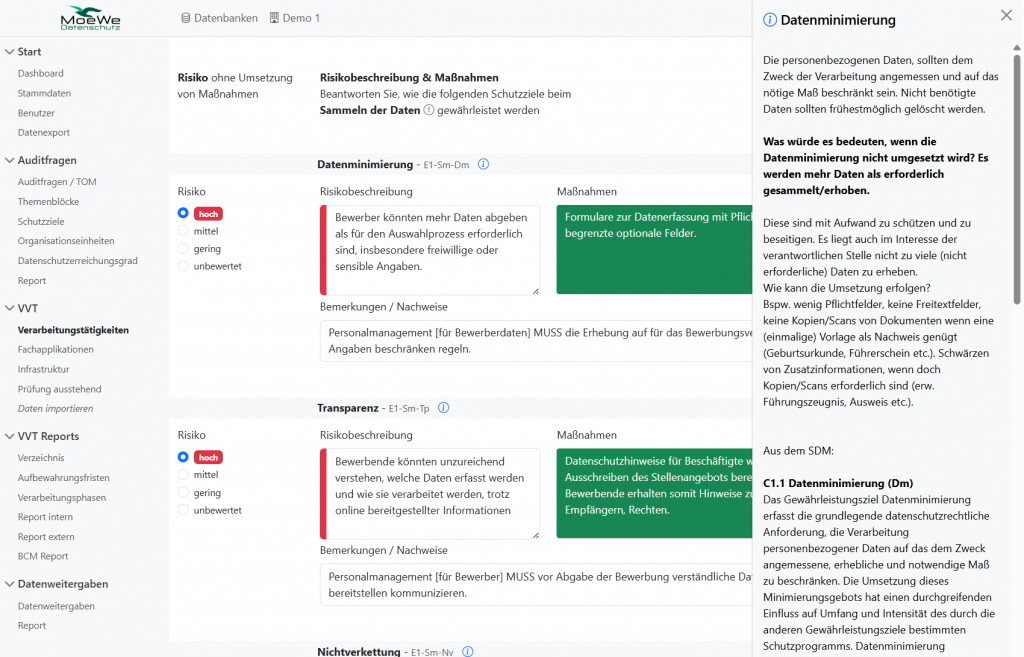The width and height of the screenshot is (1024, 657).
Task: Go to Aufbewahrungsfristen report
Action: tap(63, 478)
